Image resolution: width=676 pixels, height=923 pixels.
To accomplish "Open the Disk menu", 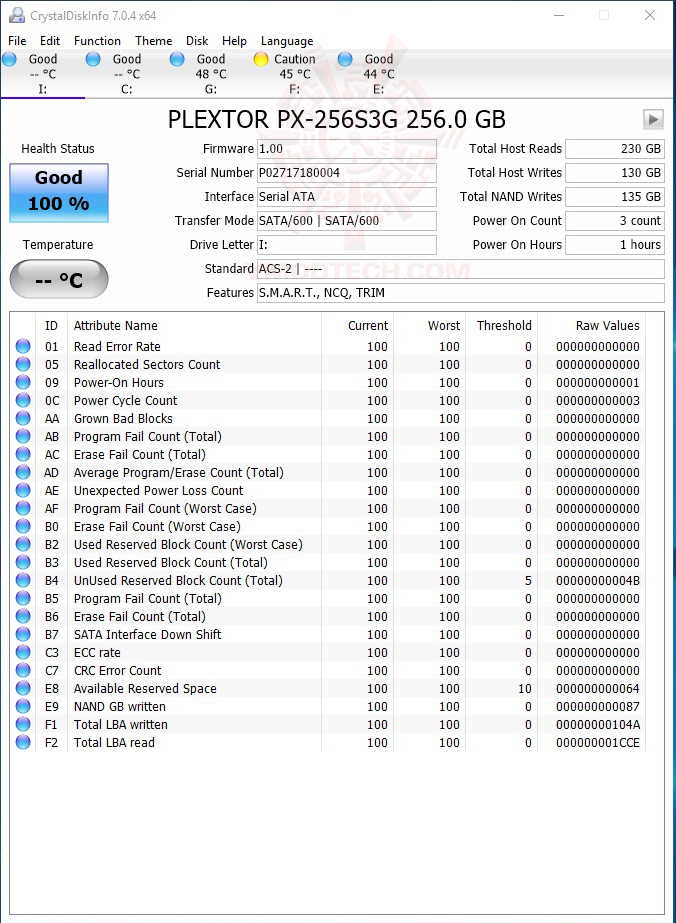I will (197, 41).
